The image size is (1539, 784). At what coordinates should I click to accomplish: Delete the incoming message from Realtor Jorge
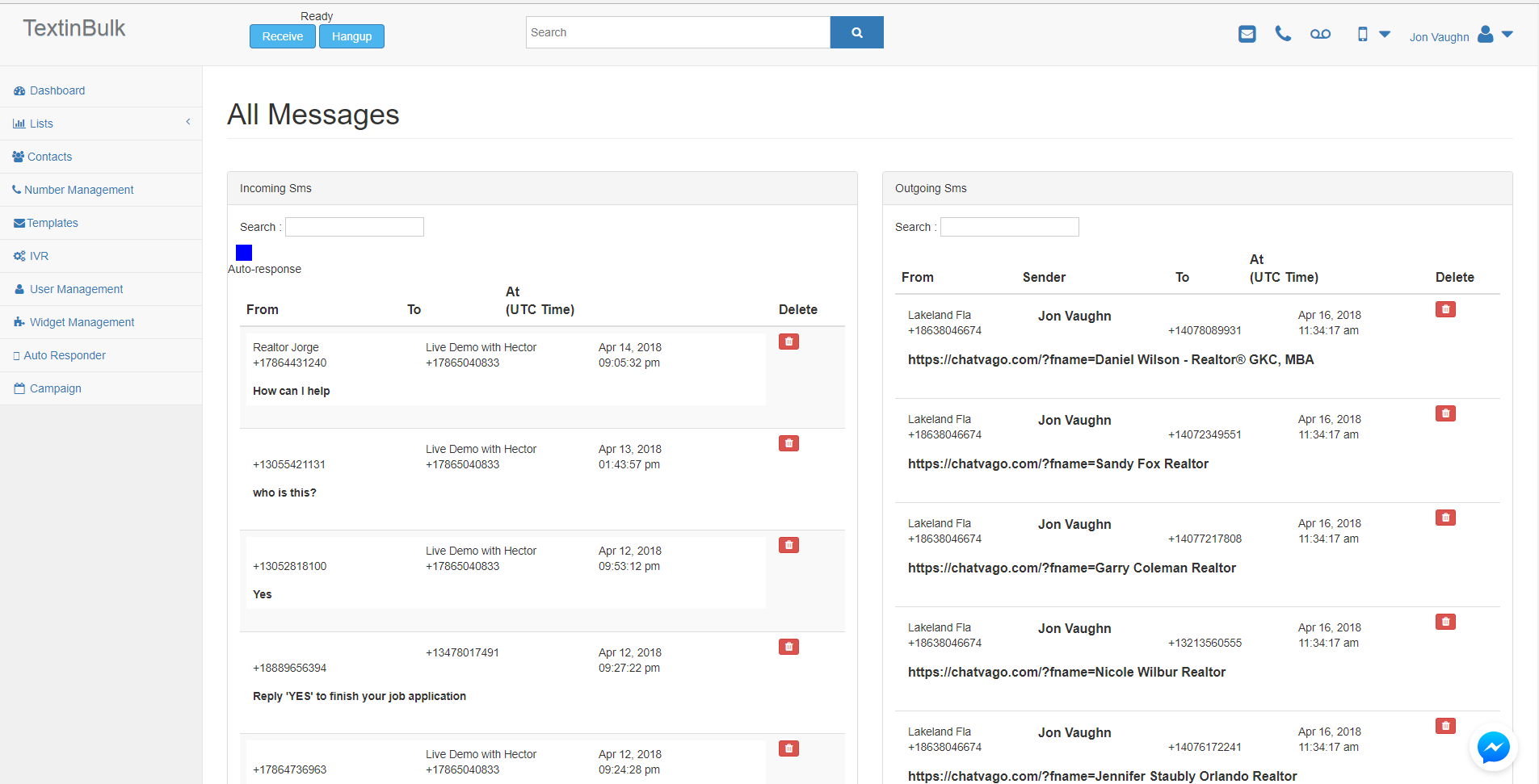[788, 342]
